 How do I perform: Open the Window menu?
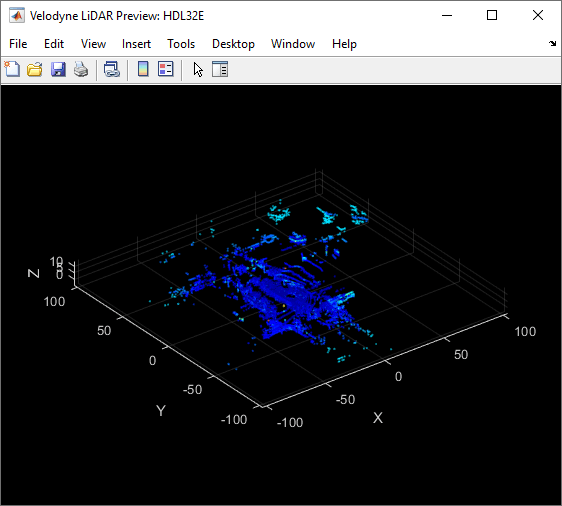pyautogui.click(x=293, y=44)
